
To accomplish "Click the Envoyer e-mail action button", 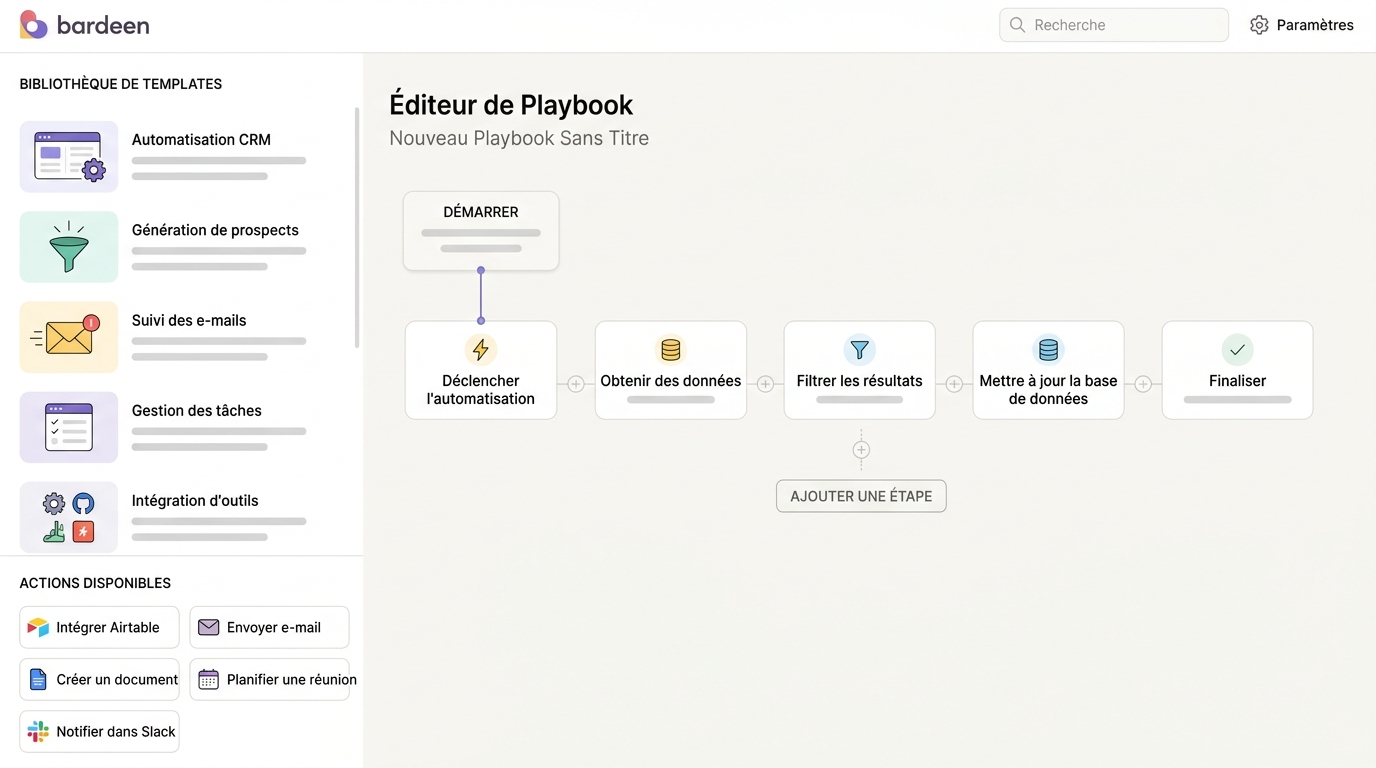I will point(269,627).
